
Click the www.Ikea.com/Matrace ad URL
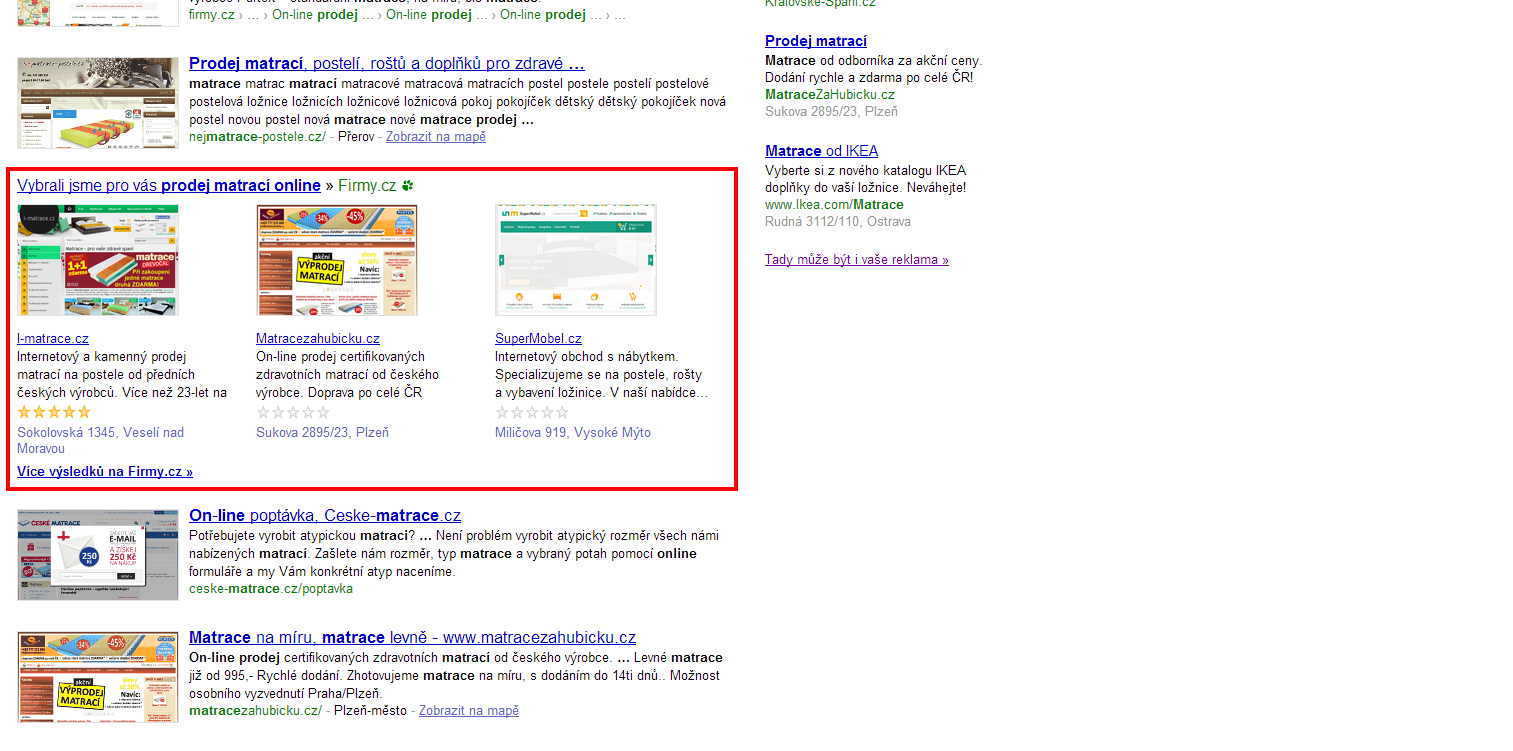click(834, 205)
